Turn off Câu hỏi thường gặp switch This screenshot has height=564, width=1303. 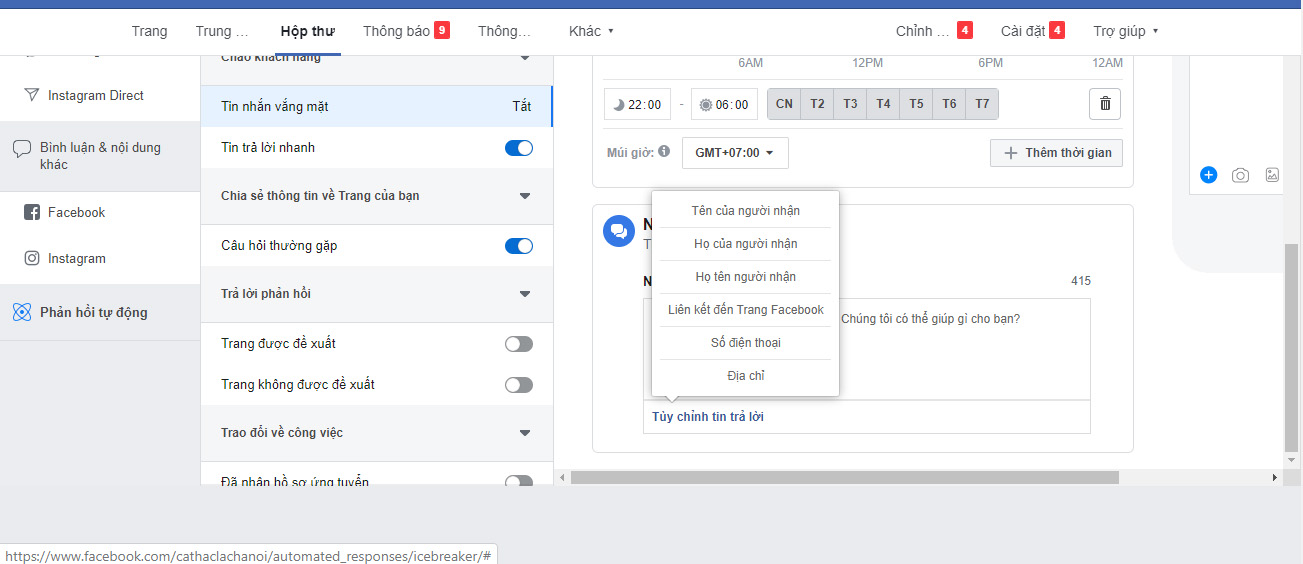point(519,246)
